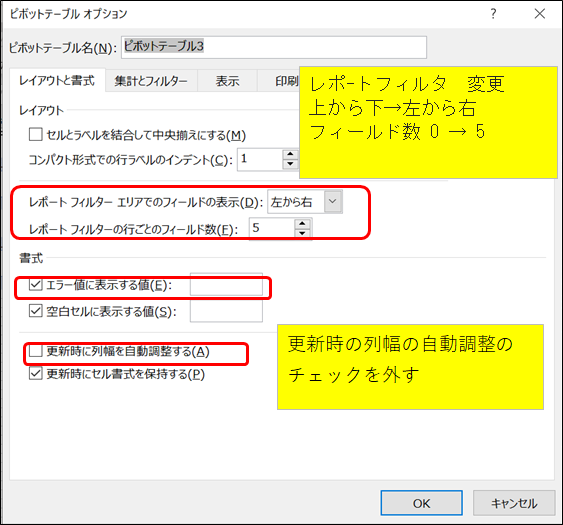This screenshot has height=525, width=563.
Task: Open the 印刷 tab
Action: (x=286, y=81)
